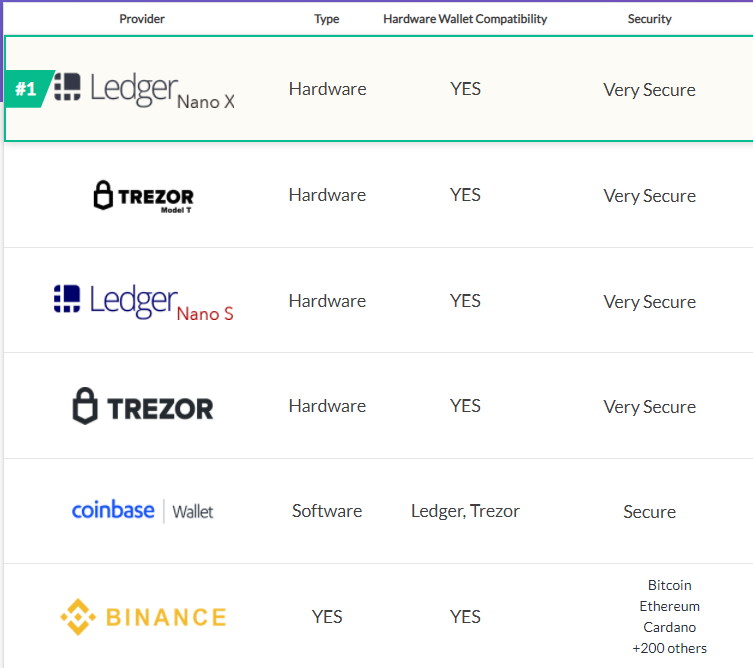
Task: Select the '+200 others' text in Binance row
Action: tap(669, 648)
